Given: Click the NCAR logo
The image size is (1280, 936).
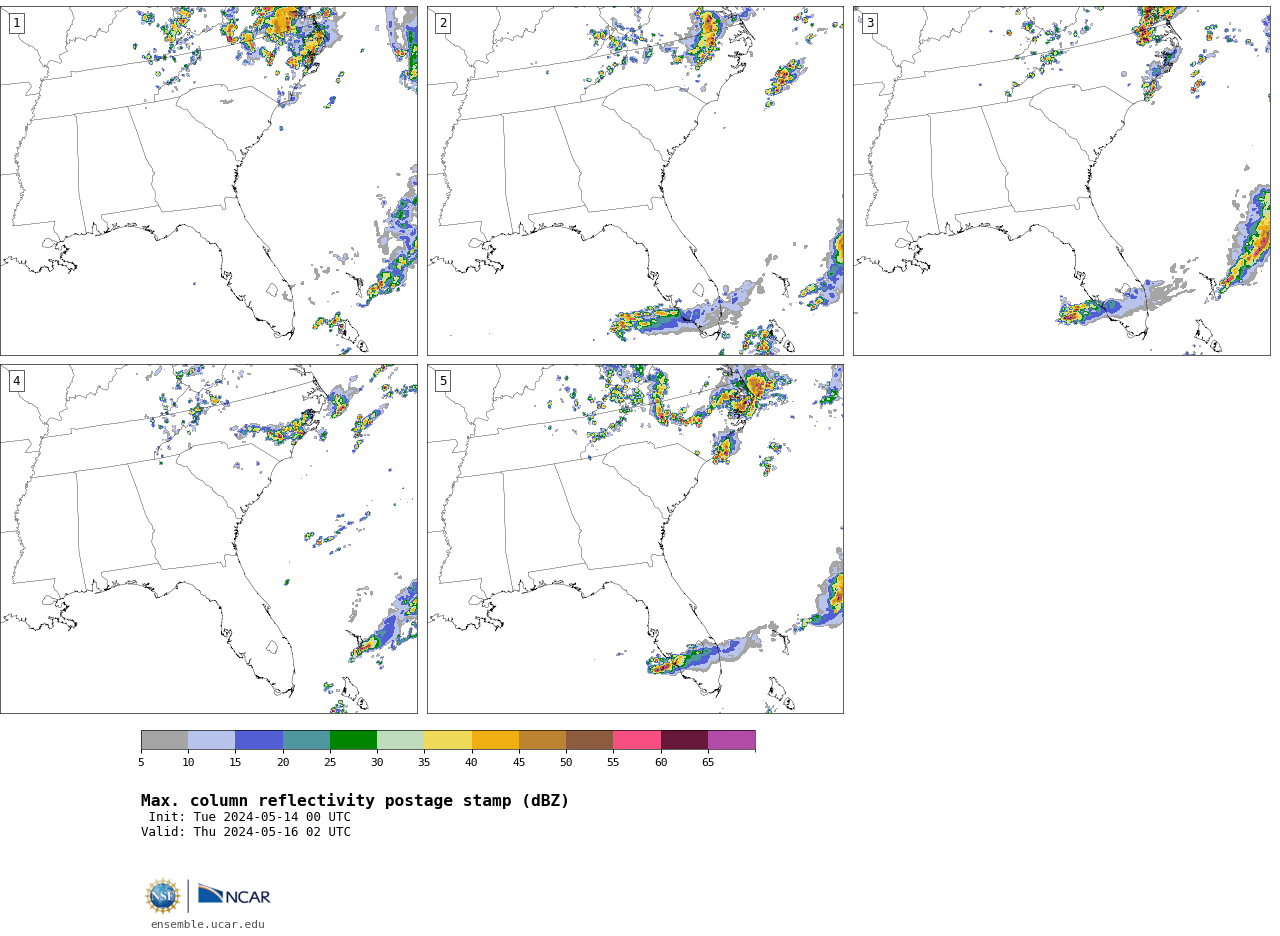Looking at the screenshot, I should coord(234,895).
